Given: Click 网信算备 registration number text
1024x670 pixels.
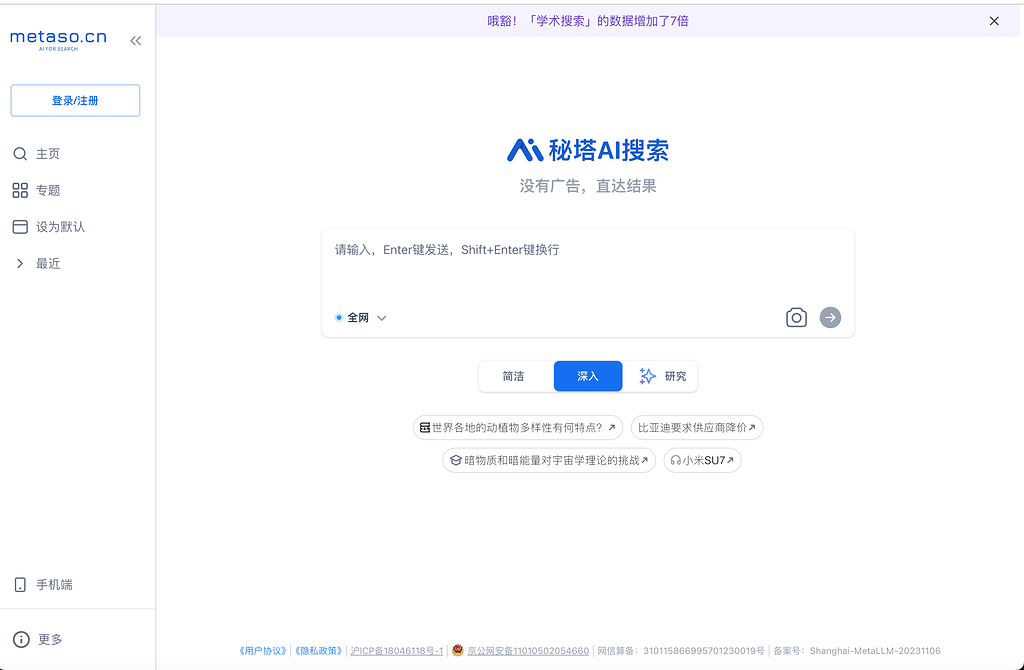Looking at the screenshot, I should tap(680, 650).
